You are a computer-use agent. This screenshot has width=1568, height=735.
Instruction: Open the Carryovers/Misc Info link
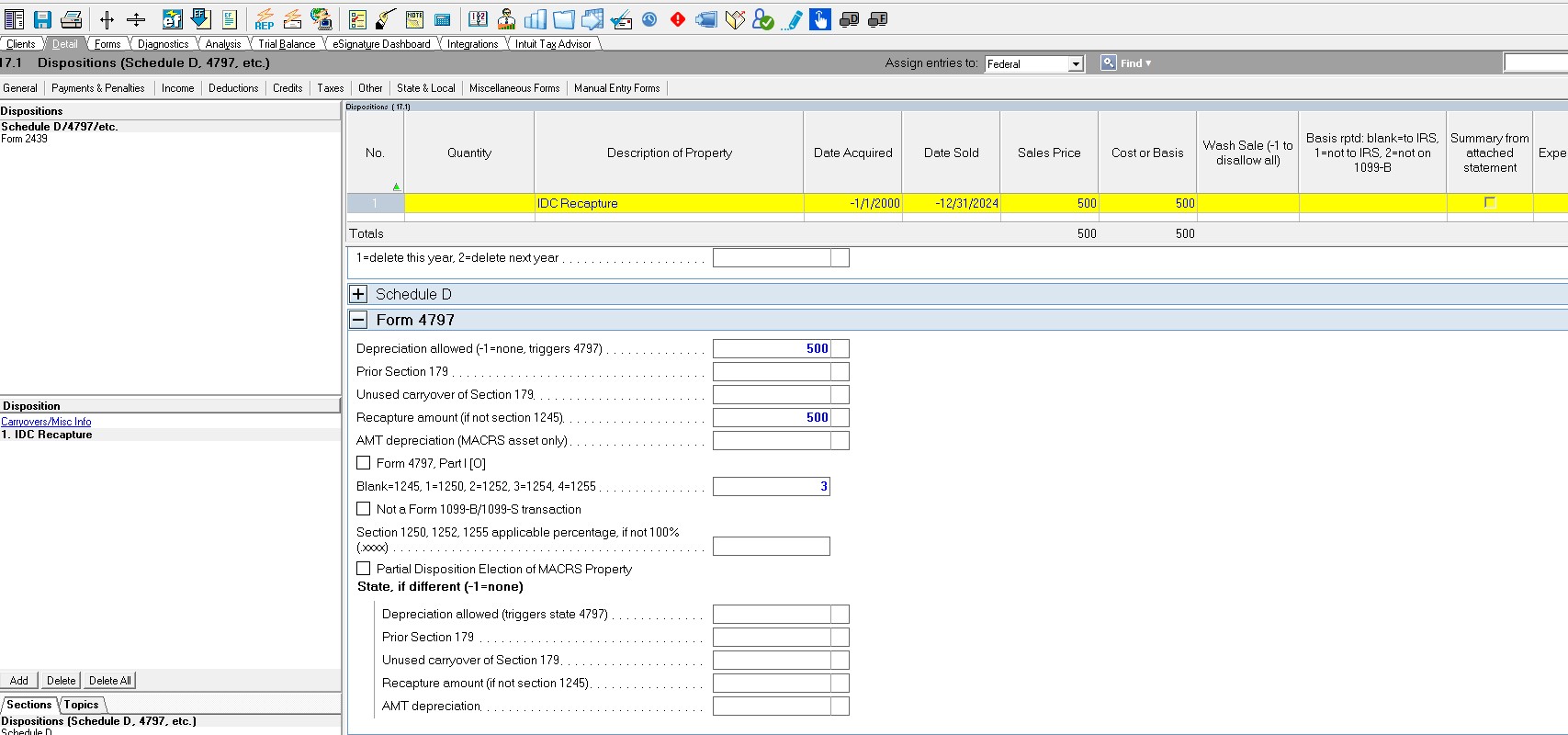(x=46, y=422)
